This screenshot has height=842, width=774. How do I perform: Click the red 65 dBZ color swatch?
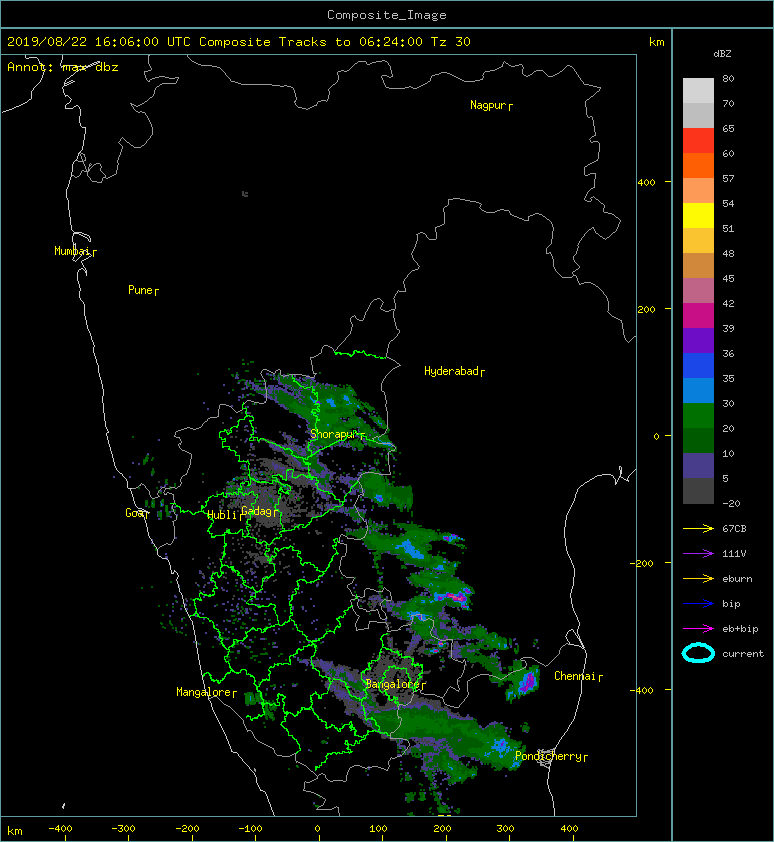tap(698, 140)
